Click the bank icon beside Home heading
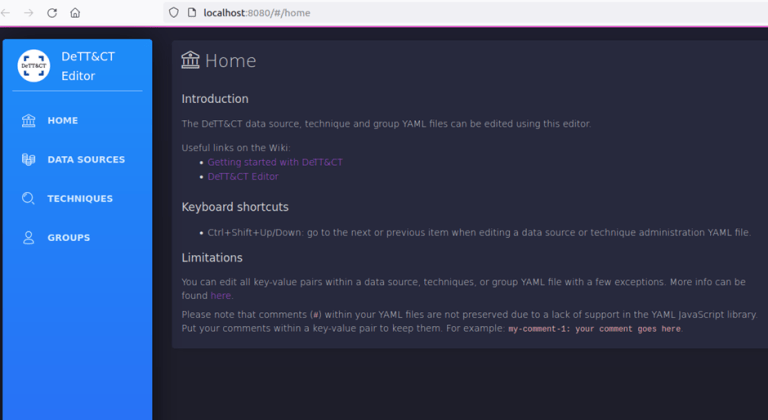Image resolution: width=768 pixels, height=420 pixels. (x=190, y=61)
